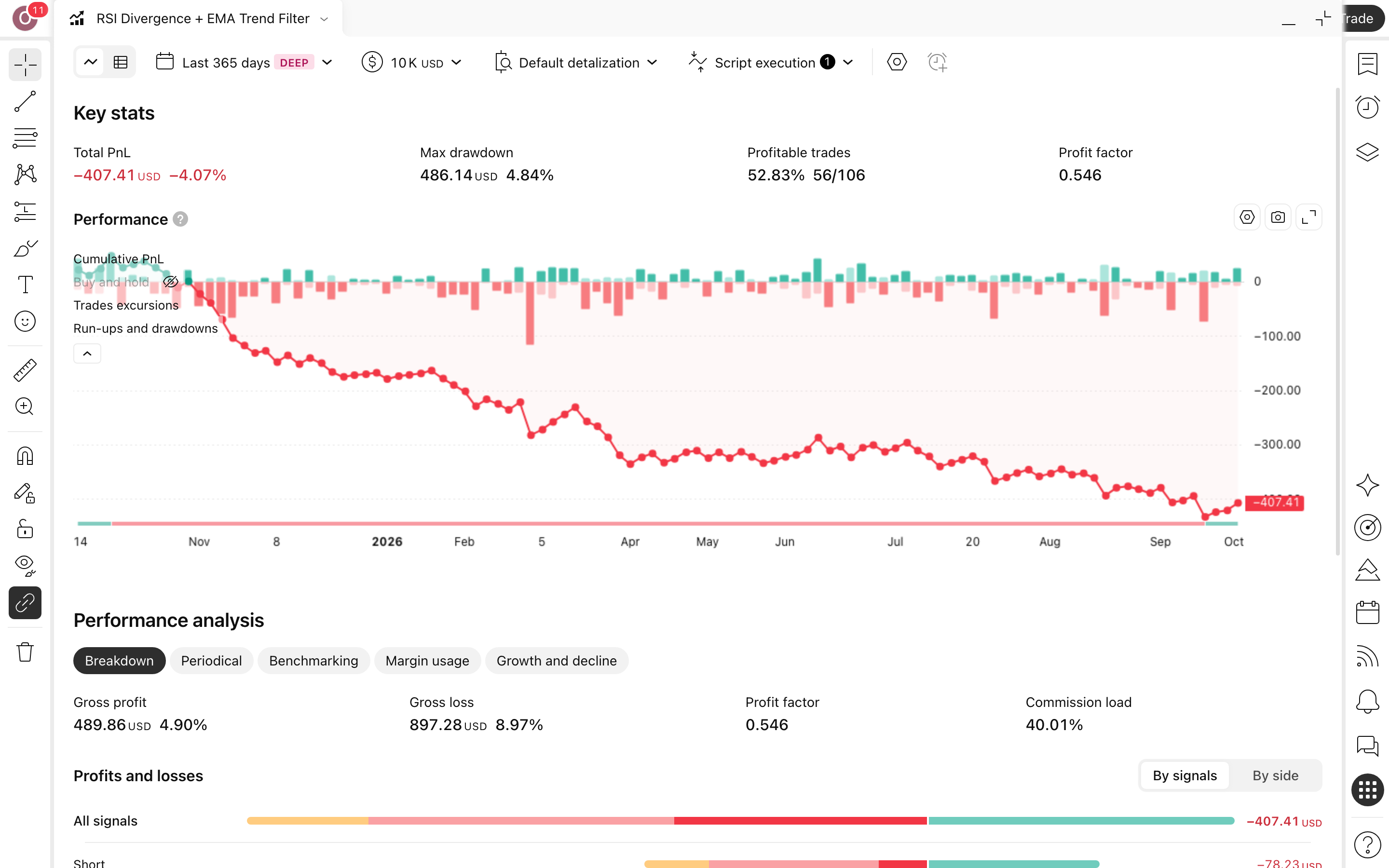Collapse the Performance chart legend
The width and height of the screenshot is (1389, 868).
pyautogui.click(x=87, y=353)
